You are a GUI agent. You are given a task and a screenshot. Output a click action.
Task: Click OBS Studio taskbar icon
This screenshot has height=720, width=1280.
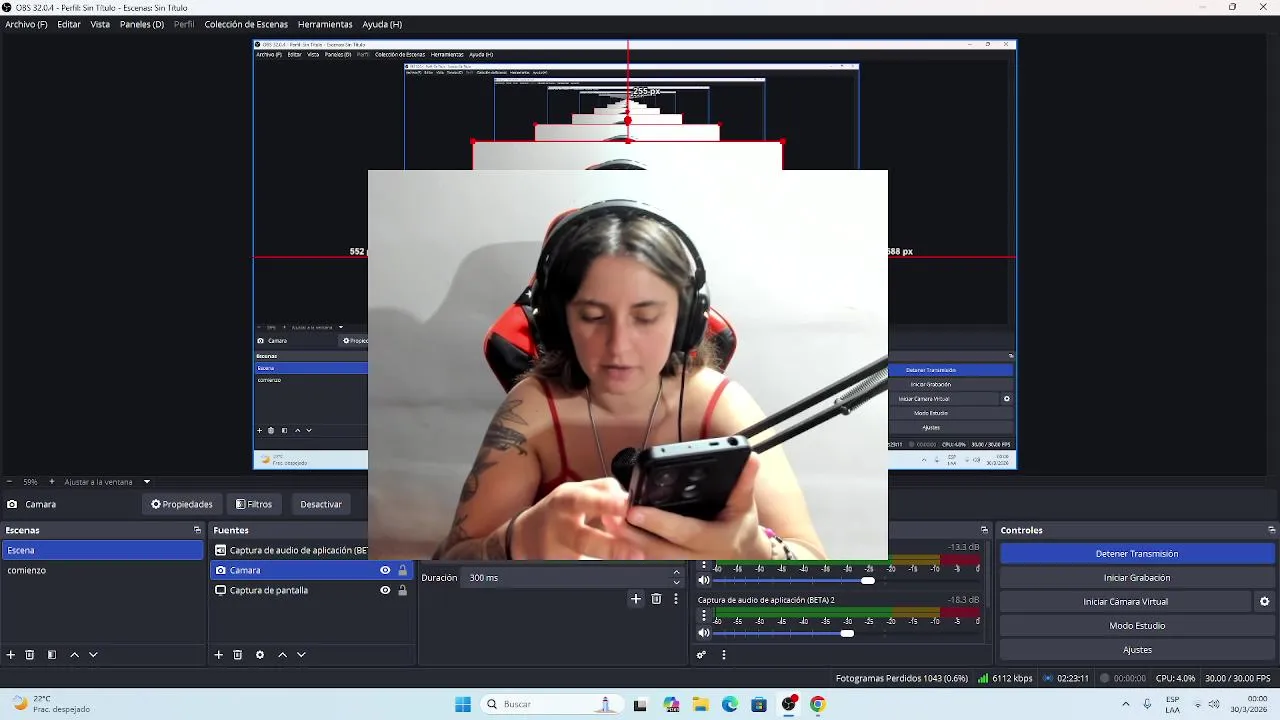(788, 704)
